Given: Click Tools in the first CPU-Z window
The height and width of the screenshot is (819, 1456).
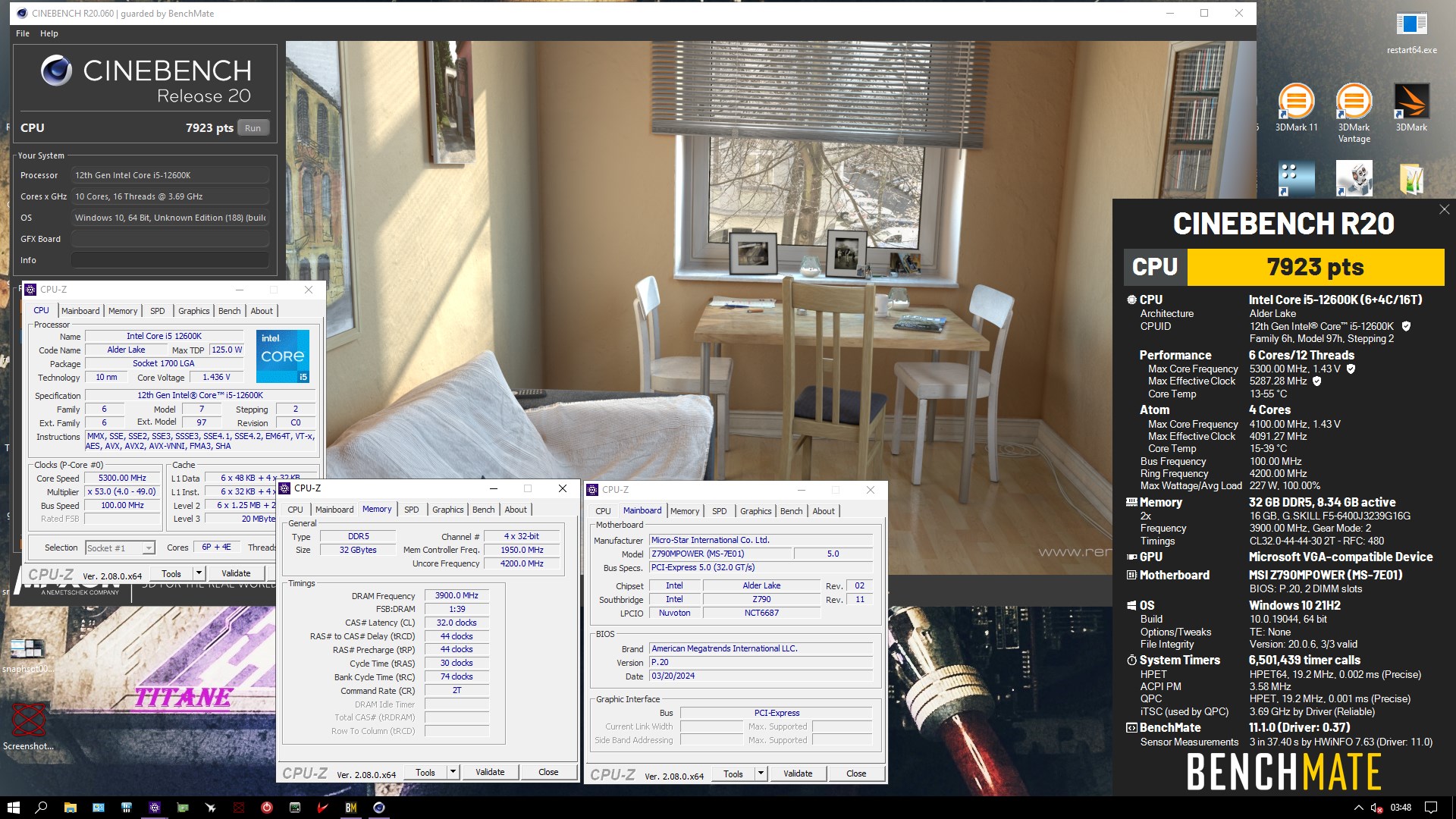Looking at the screenshot, I should (171, 573).
